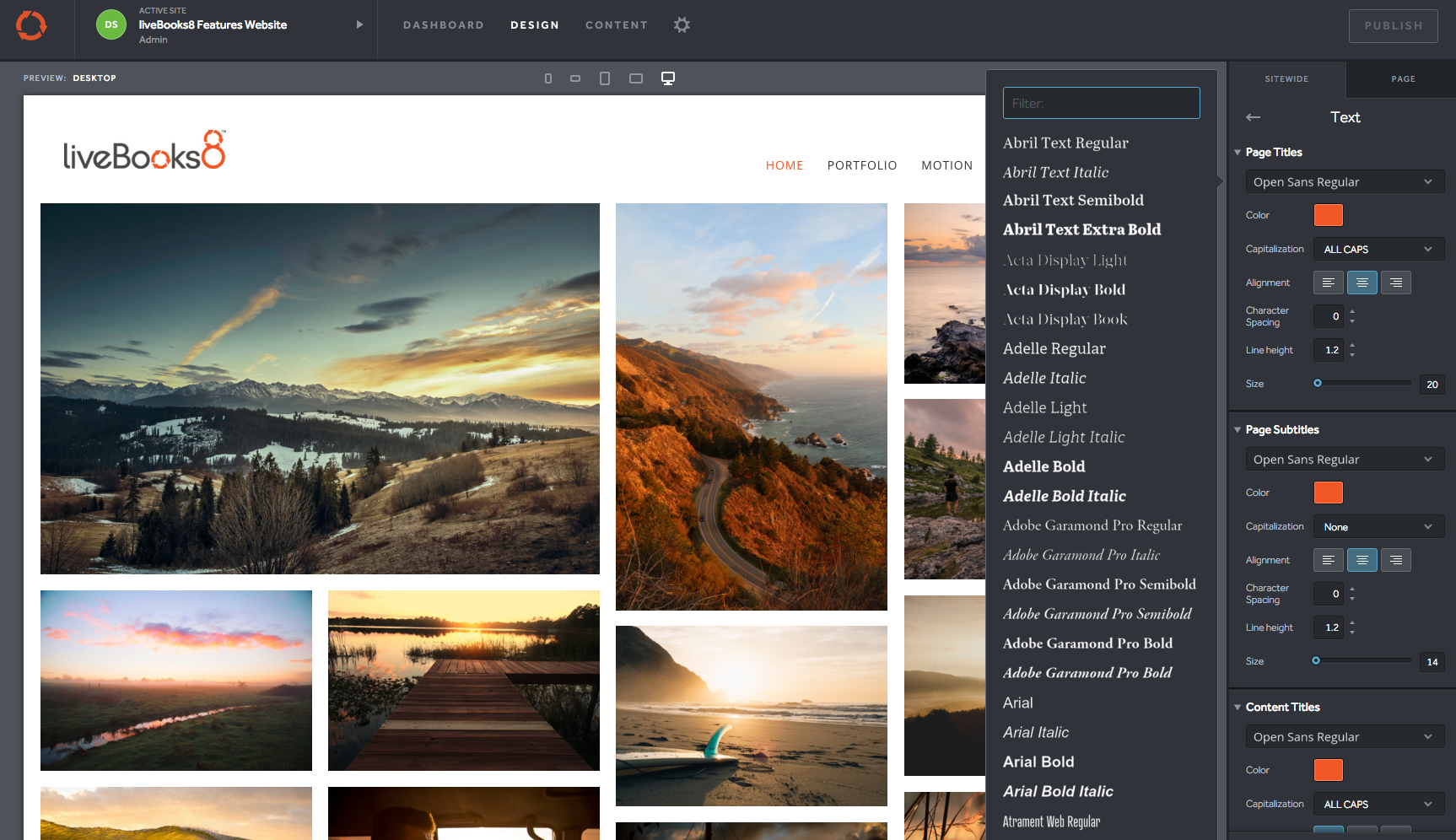The image size is (1456, 840).
Task: Choose Acta Display Bold font
Action: coord(1065,289)
